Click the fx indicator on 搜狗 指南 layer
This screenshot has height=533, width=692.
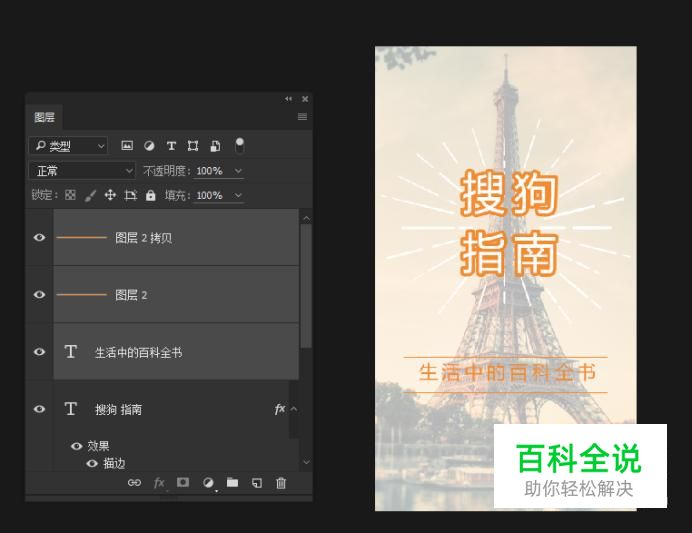tap(280, 409)
